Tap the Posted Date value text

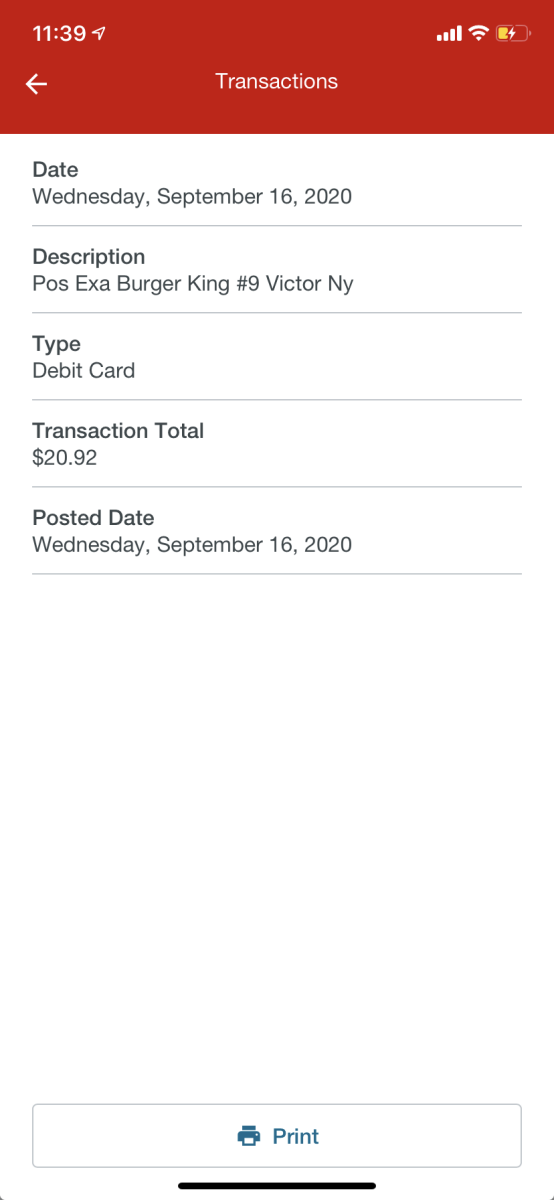point(192,545)
